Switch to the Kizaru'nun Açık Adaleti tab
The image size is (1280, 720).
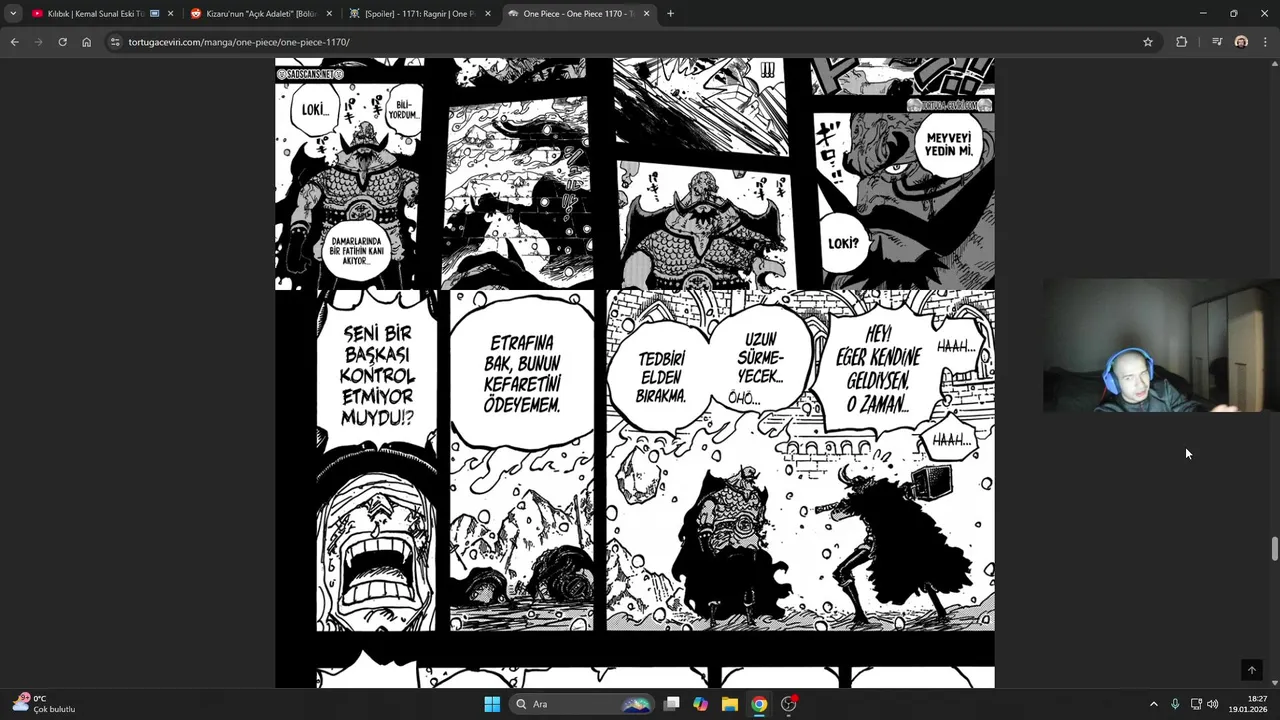pyautogui.click(x=261, y=13)
